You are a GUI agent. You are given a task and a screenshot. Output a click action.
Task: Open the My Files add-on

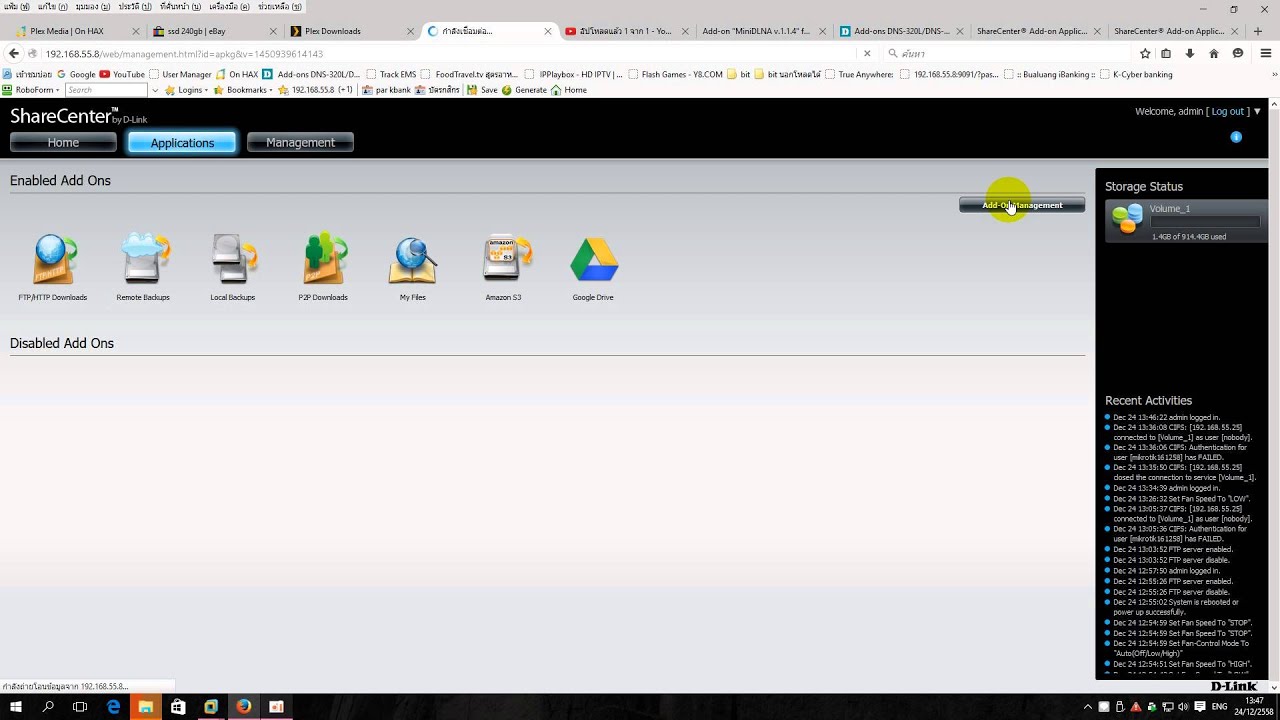point(413,267)
